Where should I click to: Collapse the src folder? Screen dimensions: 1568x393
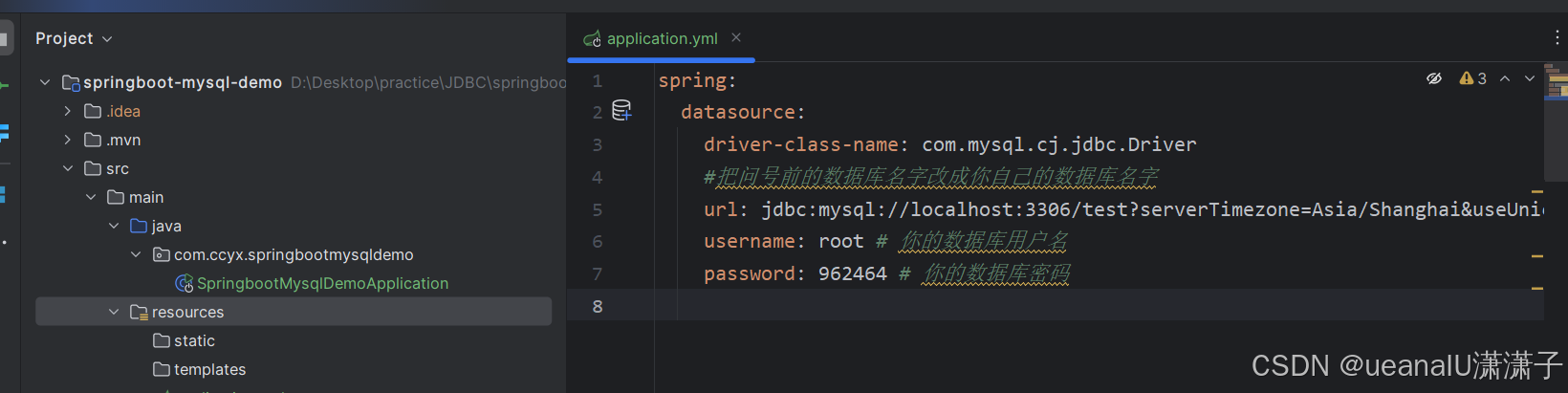(68, 168)
